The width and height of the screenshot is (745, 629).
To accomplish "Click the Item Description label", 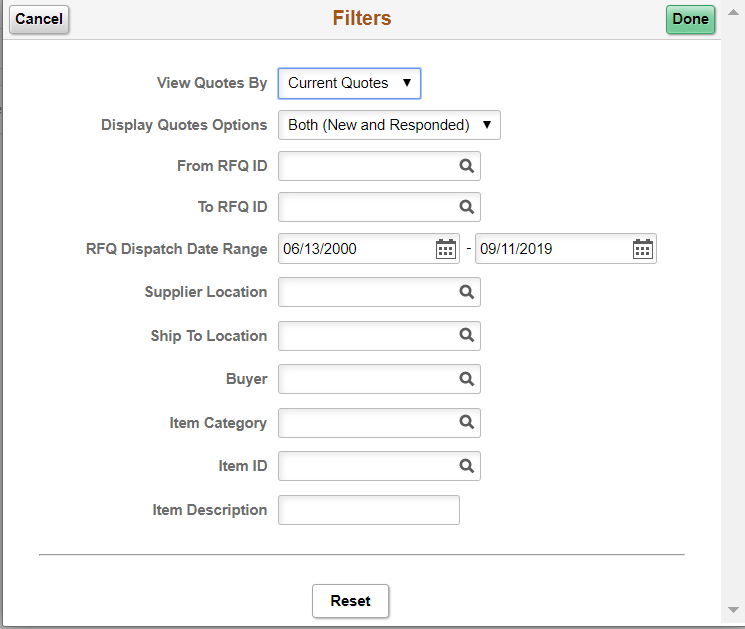I will pos(210,510).
